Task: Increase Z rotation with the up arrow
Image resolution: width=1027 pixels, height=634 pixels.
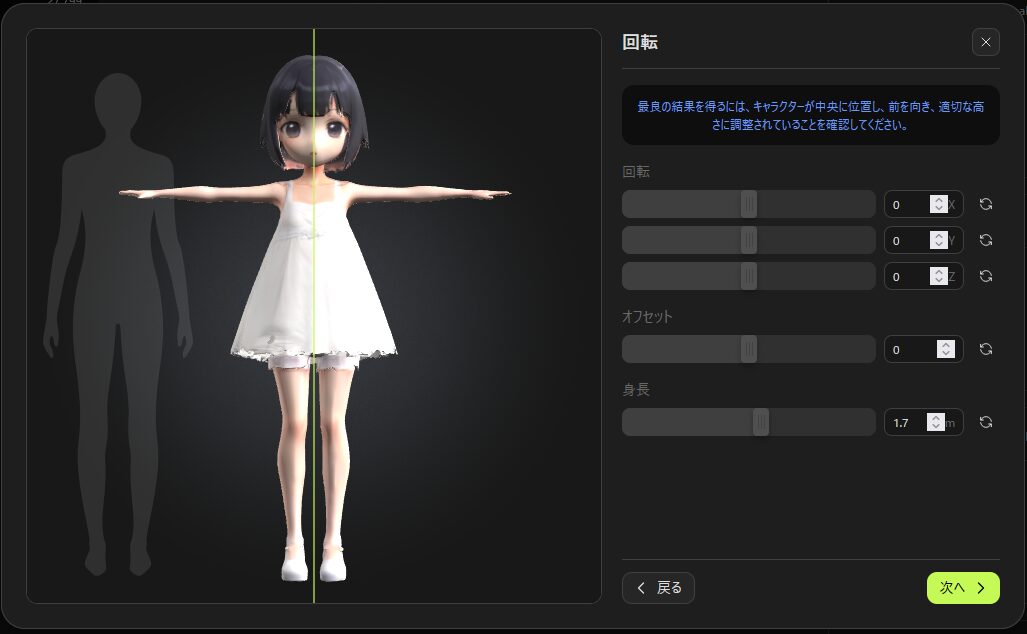Action: pos(938,272)
